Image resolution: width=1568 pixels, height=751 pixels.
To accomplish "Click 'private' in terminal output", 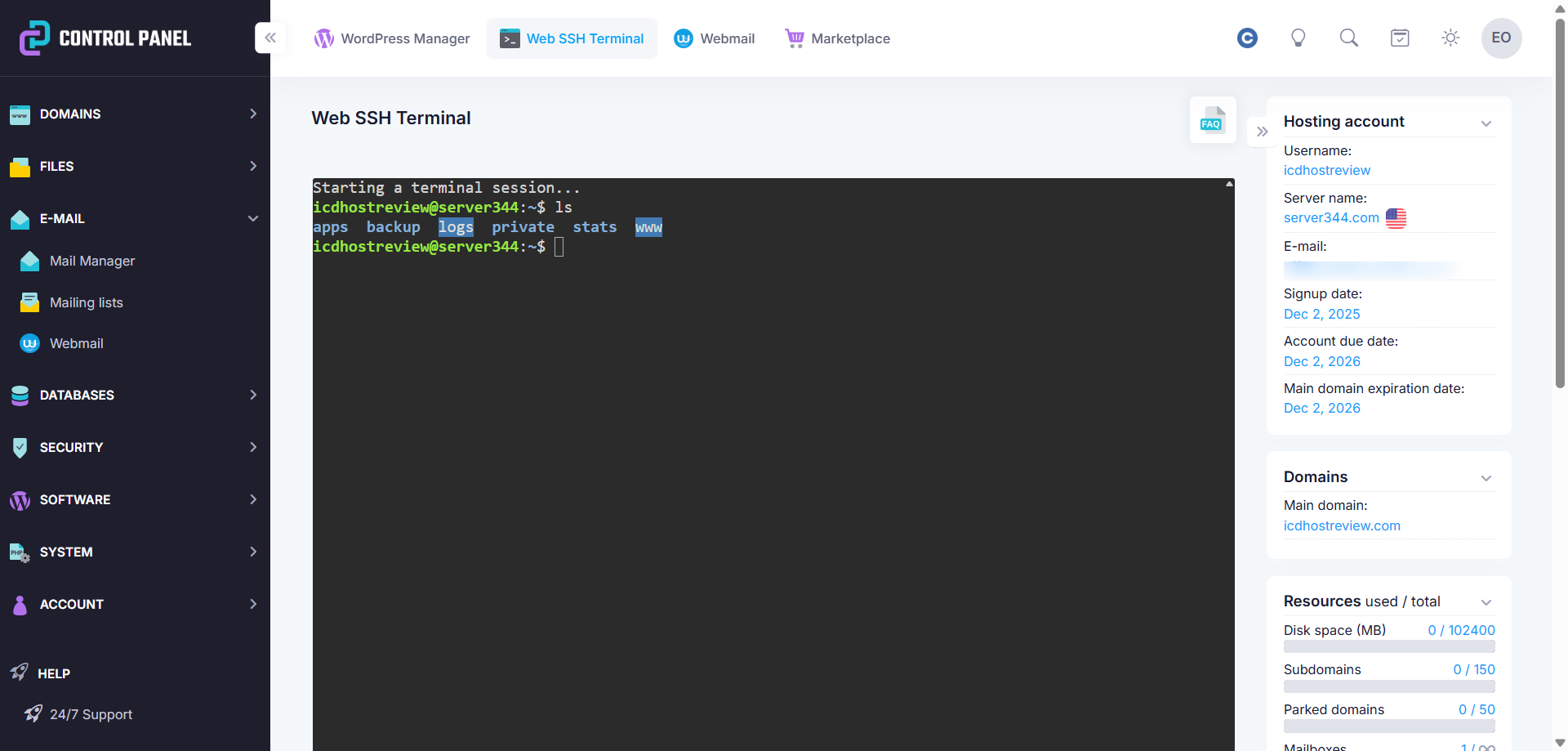I will tap(523, 227).
